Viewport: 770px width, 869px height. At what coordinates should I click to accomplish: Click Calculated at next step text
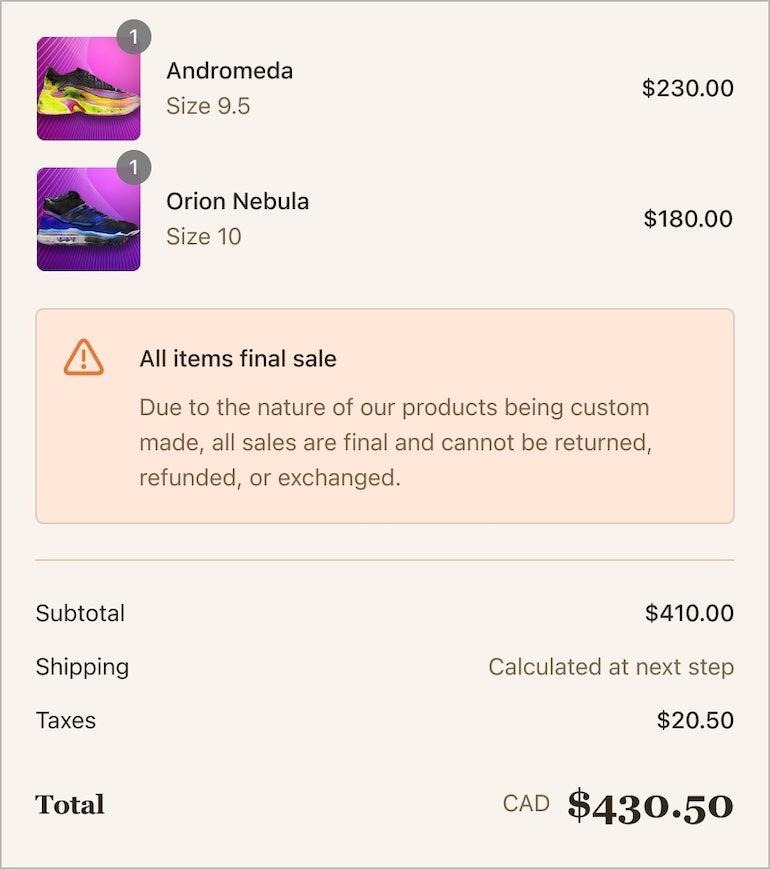click(611, 666)
